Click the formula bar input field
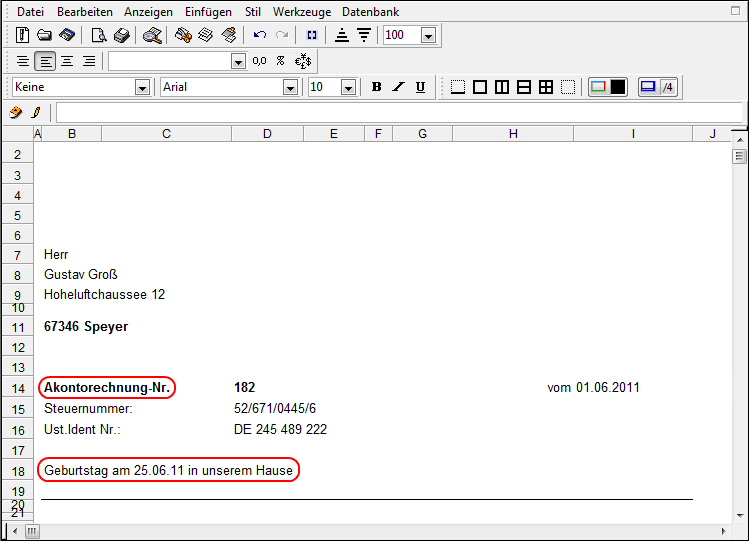 398,112
